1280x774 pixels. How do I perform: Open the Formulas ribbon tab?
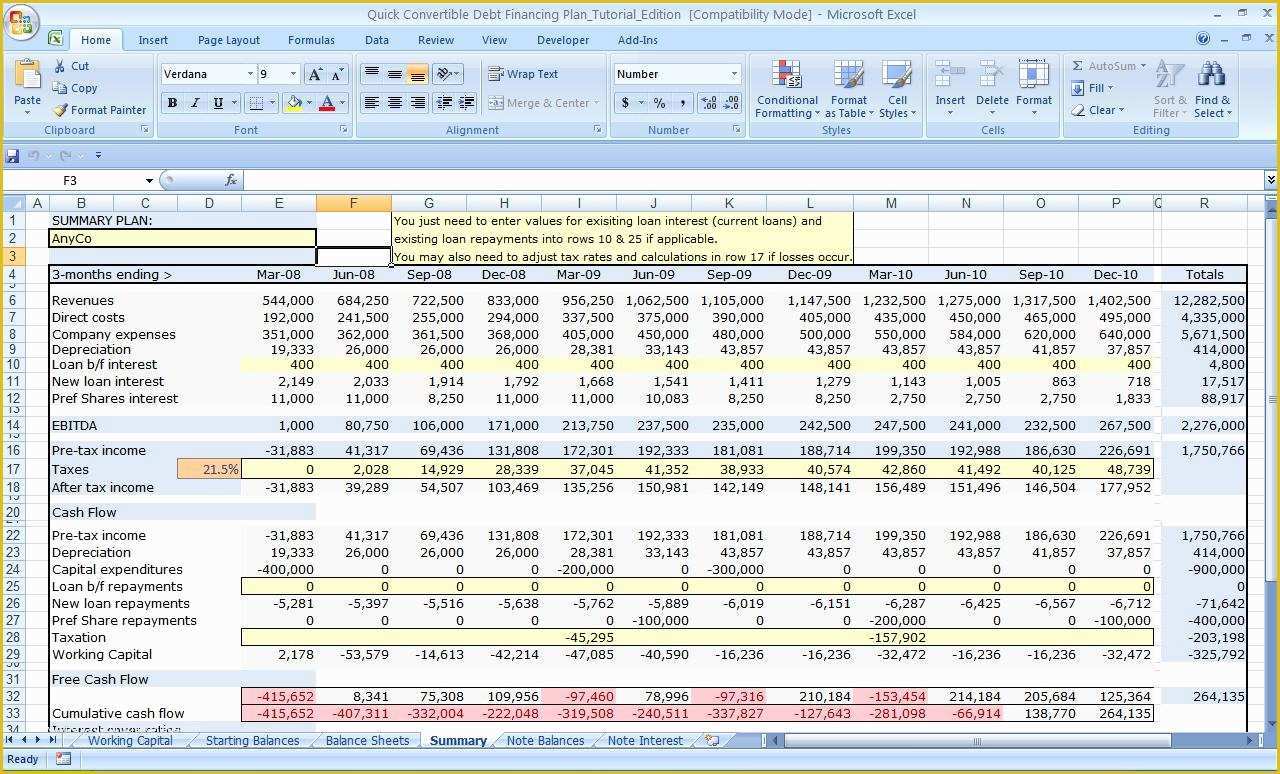[x=311, y=40]
